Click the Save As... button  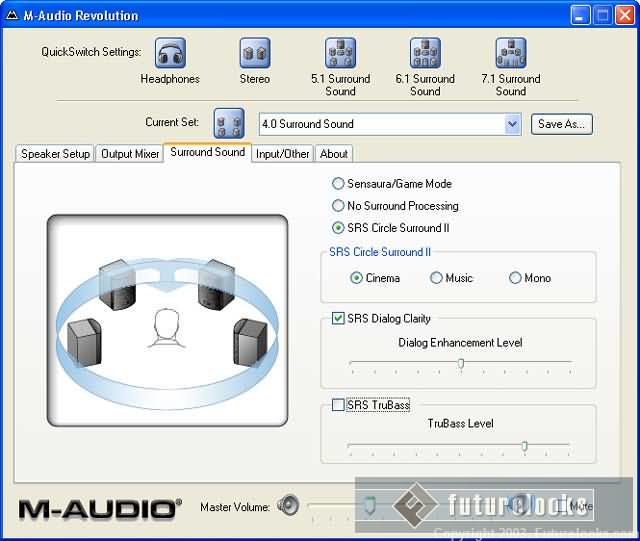pos(563,124)
